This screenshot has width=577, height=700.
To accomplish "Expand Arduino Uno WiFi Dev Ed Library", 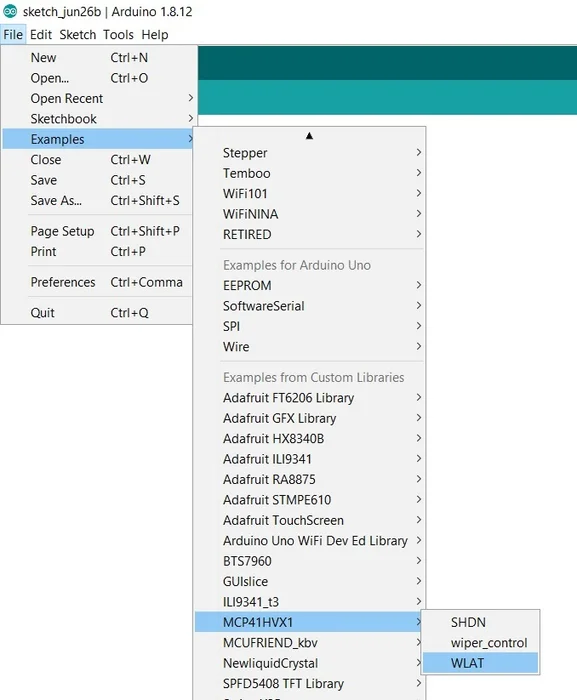I will coord(310,541).
